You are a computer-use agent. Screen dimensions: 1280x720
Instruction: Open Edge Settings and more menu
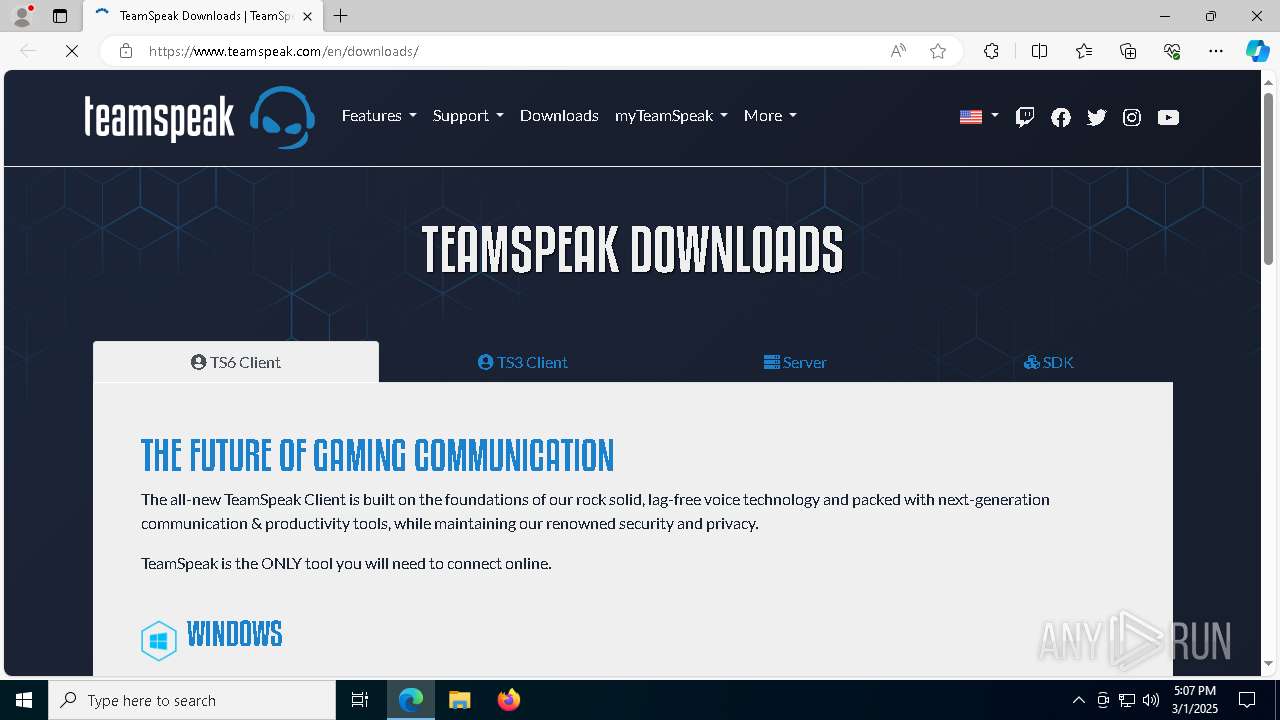[x=1216, y=51]
